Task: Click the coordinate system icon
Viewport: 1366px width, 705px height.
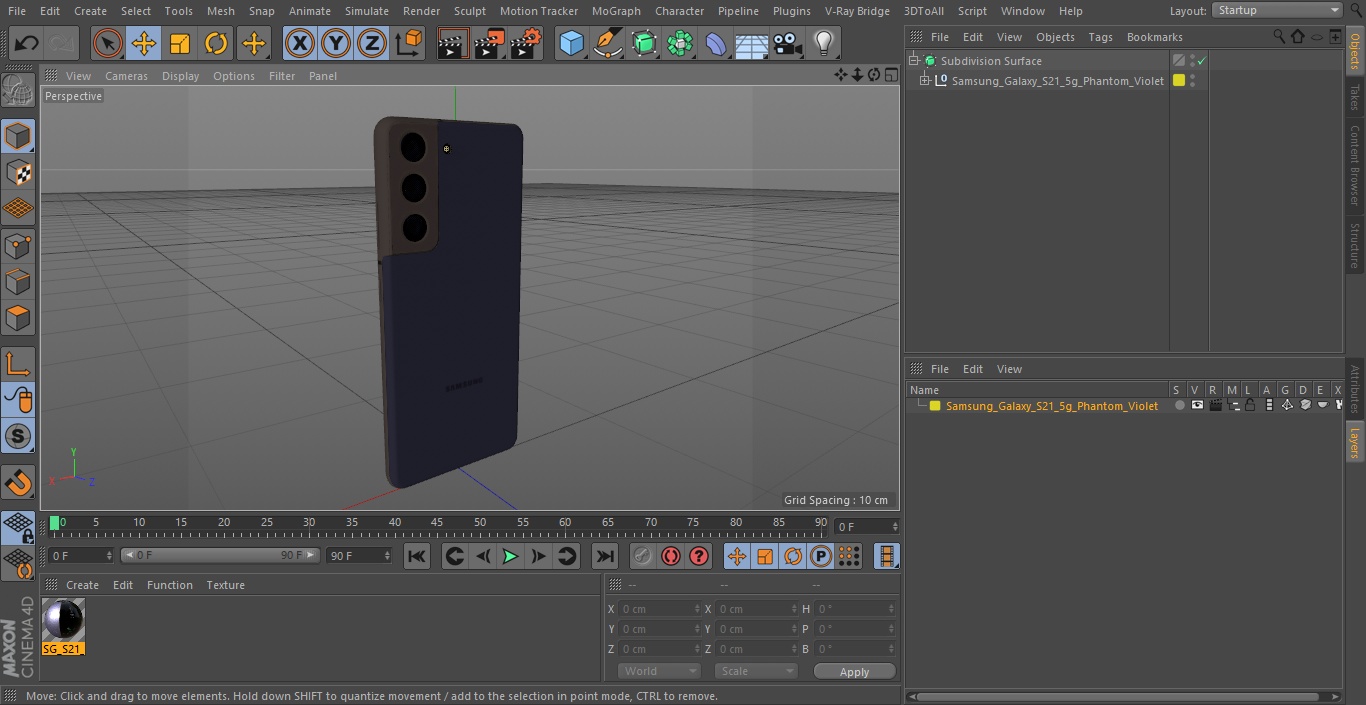Action: [409, 44]
